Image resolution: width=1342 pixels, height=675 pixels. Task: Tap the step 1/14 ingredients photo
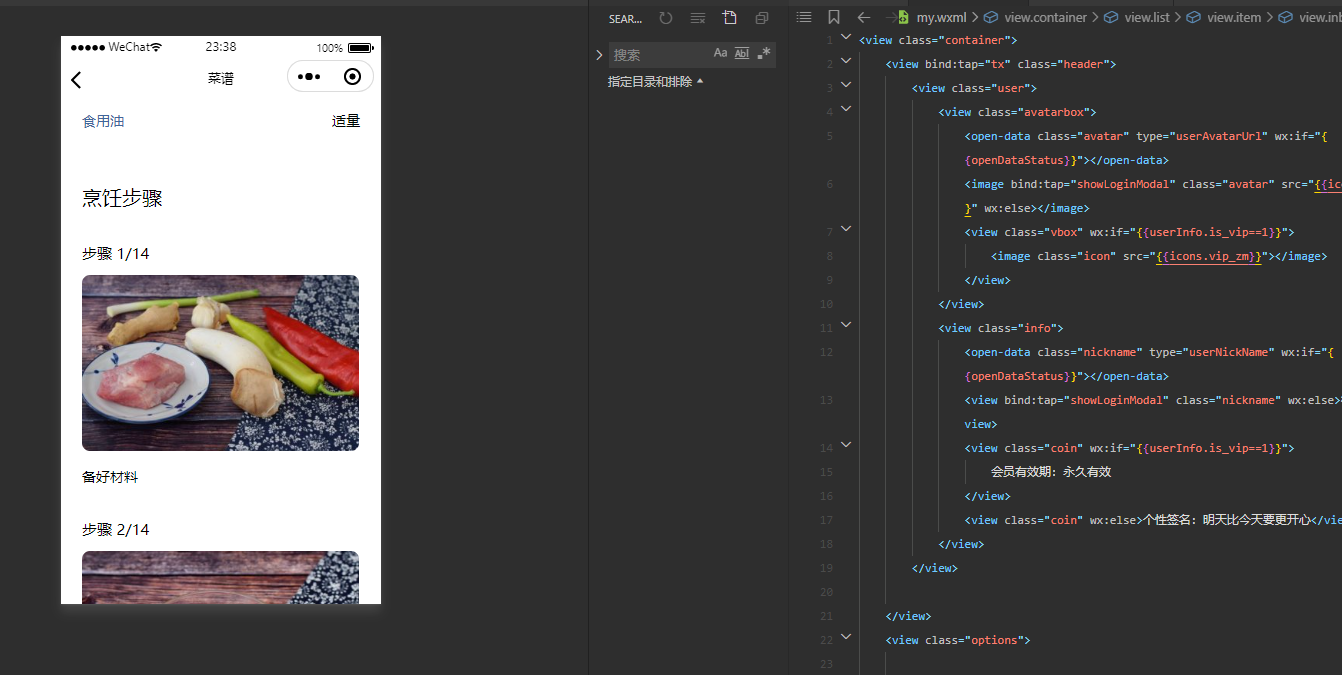[220, 363]
